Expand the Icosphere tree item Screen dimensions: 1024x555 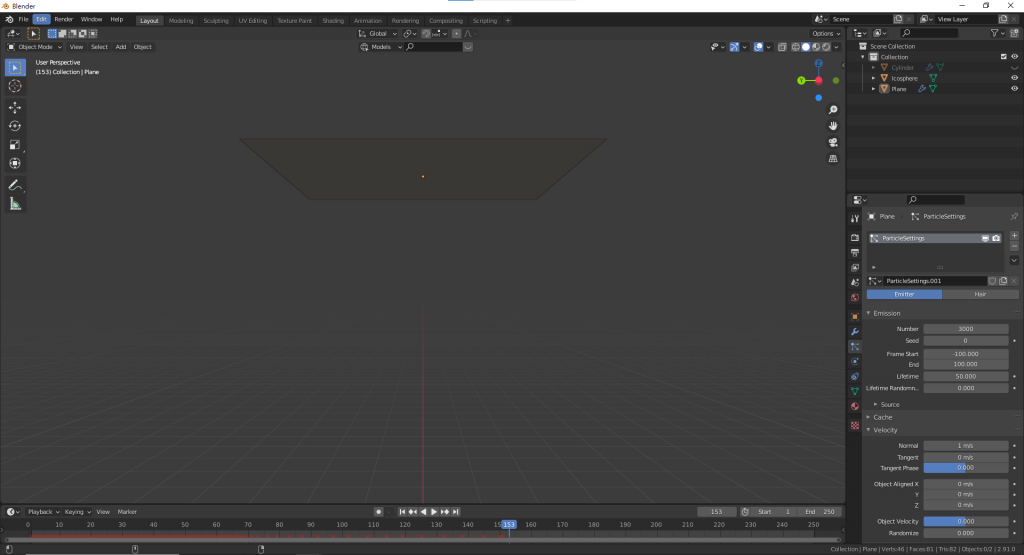pyautogui.click(x=874, y=78)
